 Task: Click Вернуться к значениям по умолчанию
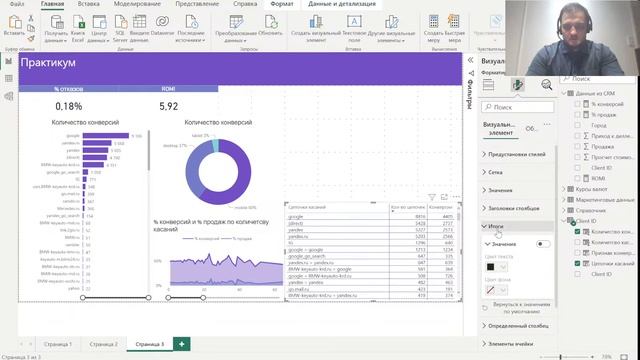[x=517, y=308]
